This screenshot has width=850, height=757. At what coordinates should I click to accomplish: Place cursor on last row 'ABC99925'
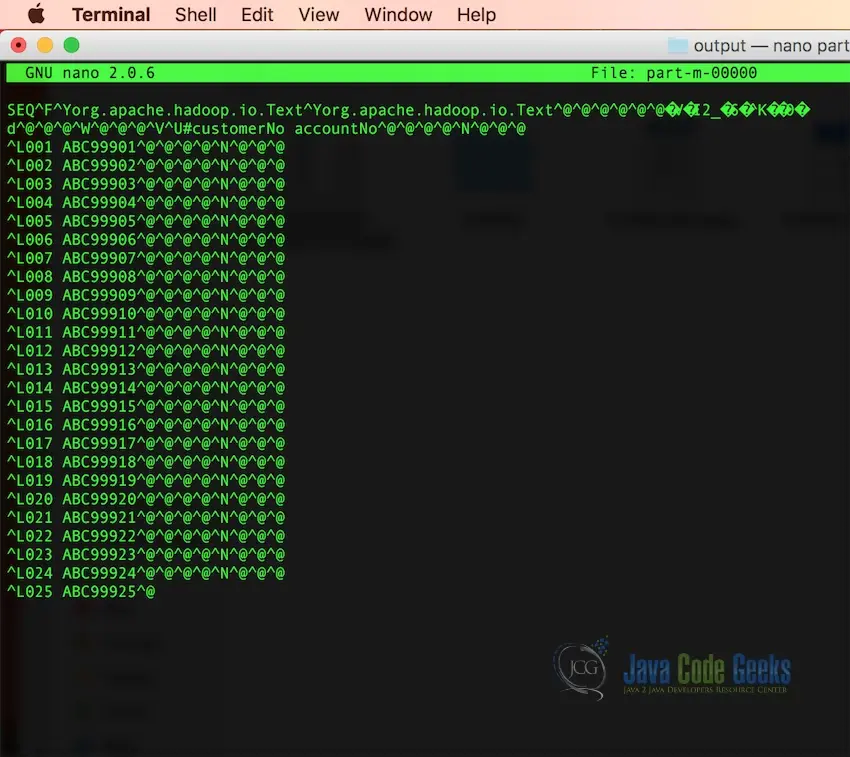(81, 592)
